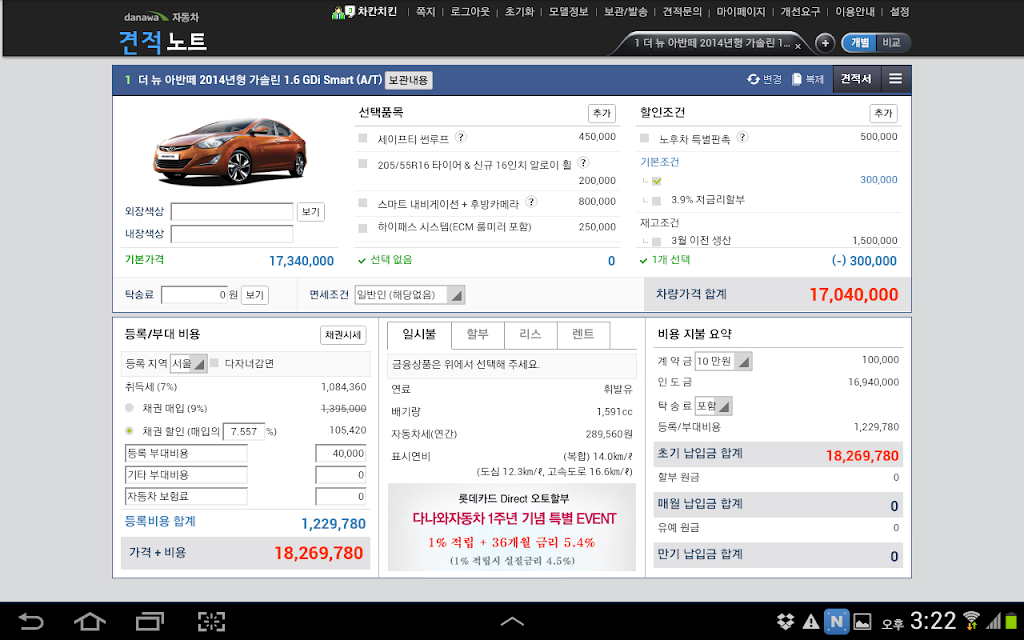
Task: Click 추가 in 선택품목
Action: (x=601, y=113)
